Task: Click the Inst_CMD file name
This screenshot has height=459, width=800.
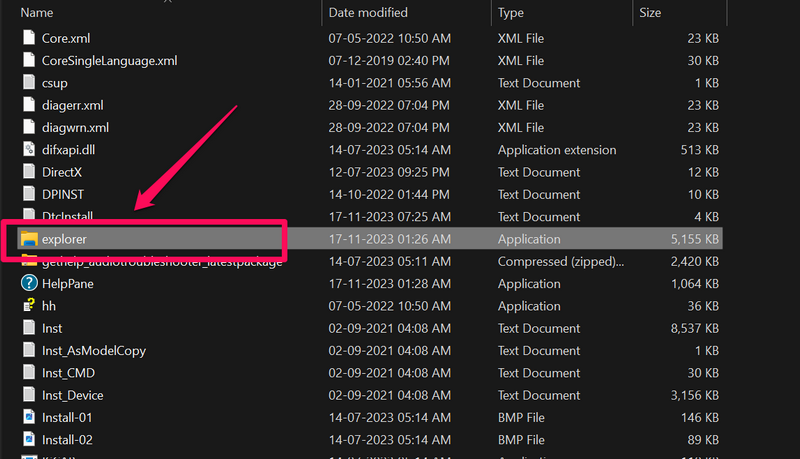Action: (68, 373)
